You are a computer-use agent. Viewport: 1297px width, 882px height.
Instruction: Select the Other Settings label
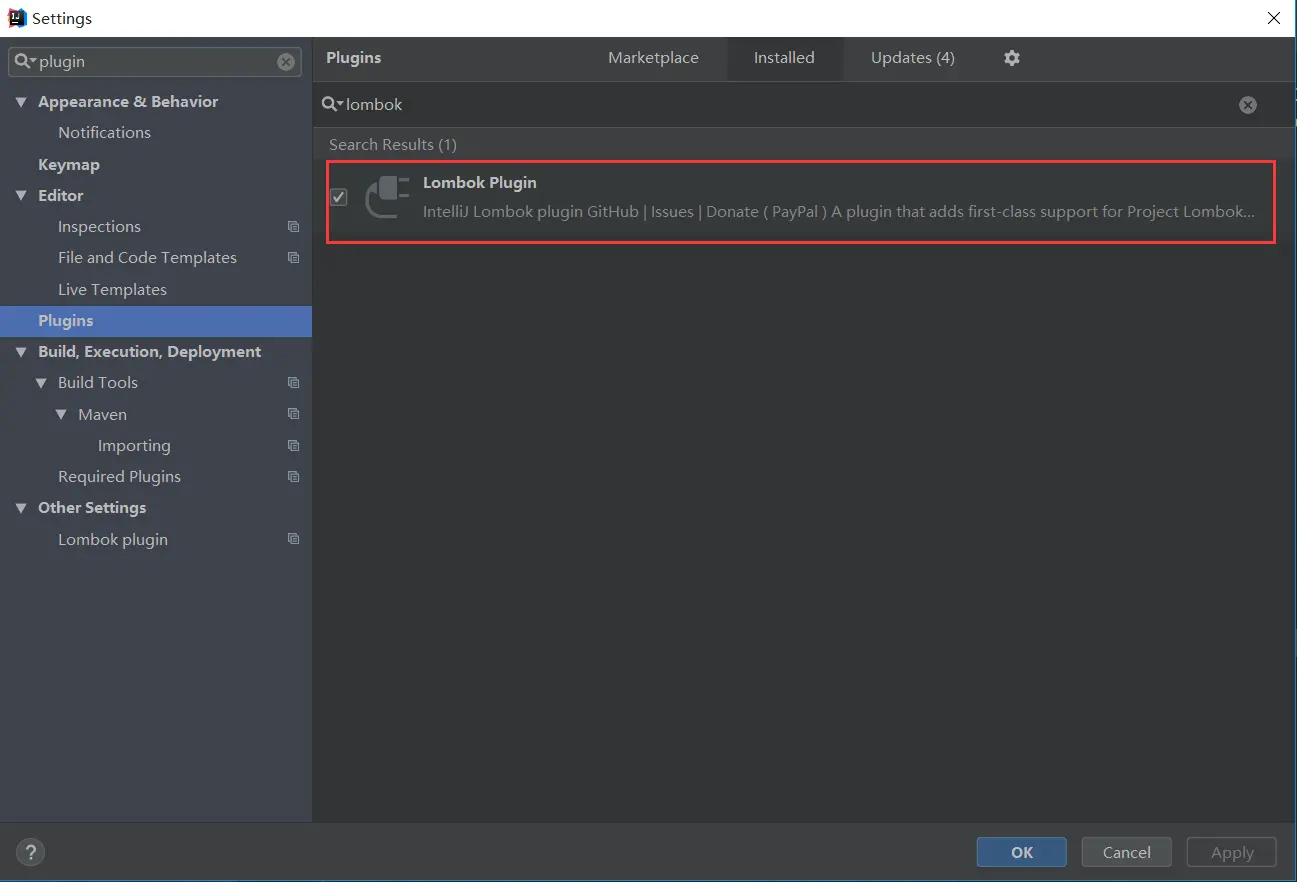point(92,508)
